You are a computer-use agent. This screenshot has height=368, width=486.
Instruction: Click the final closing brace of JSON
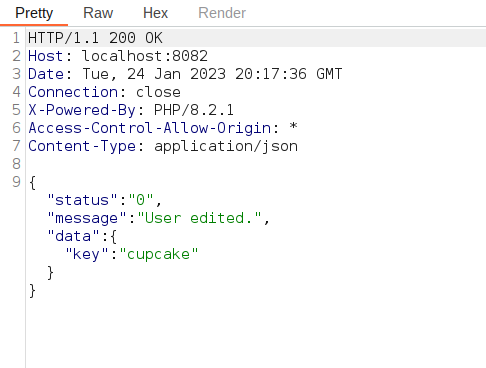32,290
